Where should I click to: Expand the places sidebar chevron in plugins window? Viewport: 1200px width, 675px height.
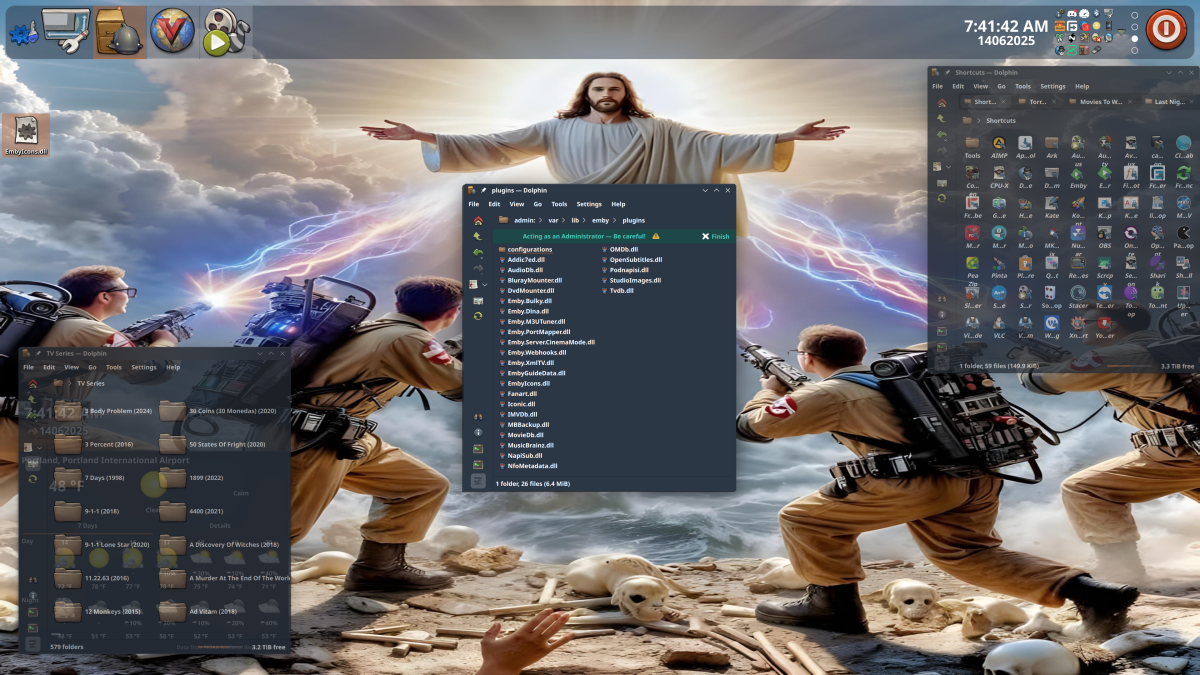point(485,284)
